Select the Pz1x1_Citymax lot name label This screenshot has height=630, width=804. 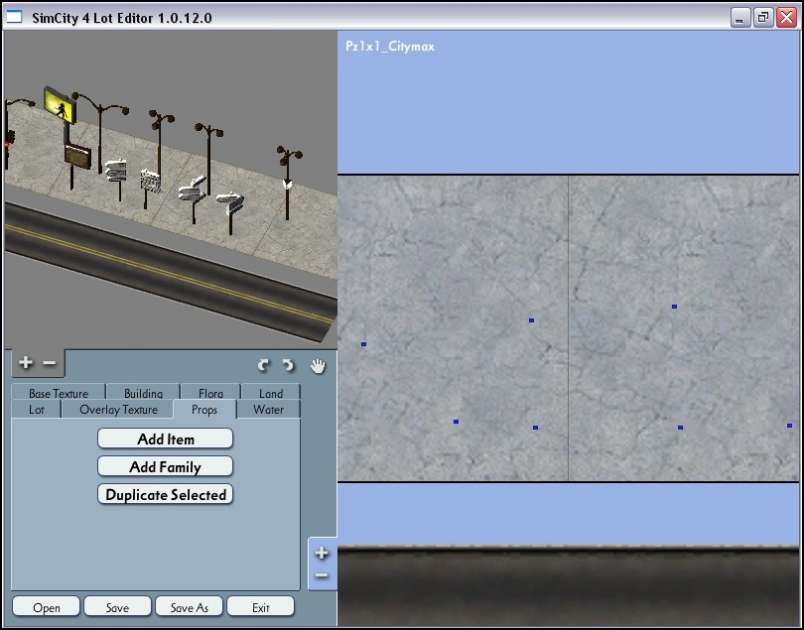click(390, 47)
